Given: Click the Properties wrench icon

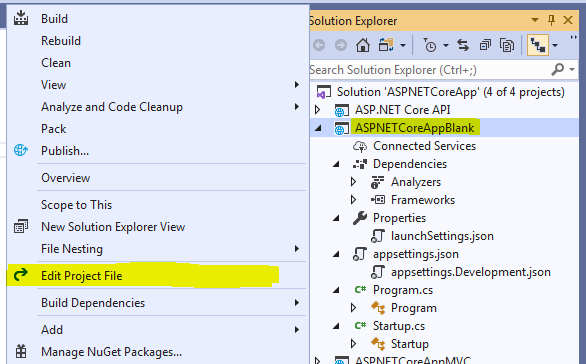Looking at the screenshot, I should 360,218.
